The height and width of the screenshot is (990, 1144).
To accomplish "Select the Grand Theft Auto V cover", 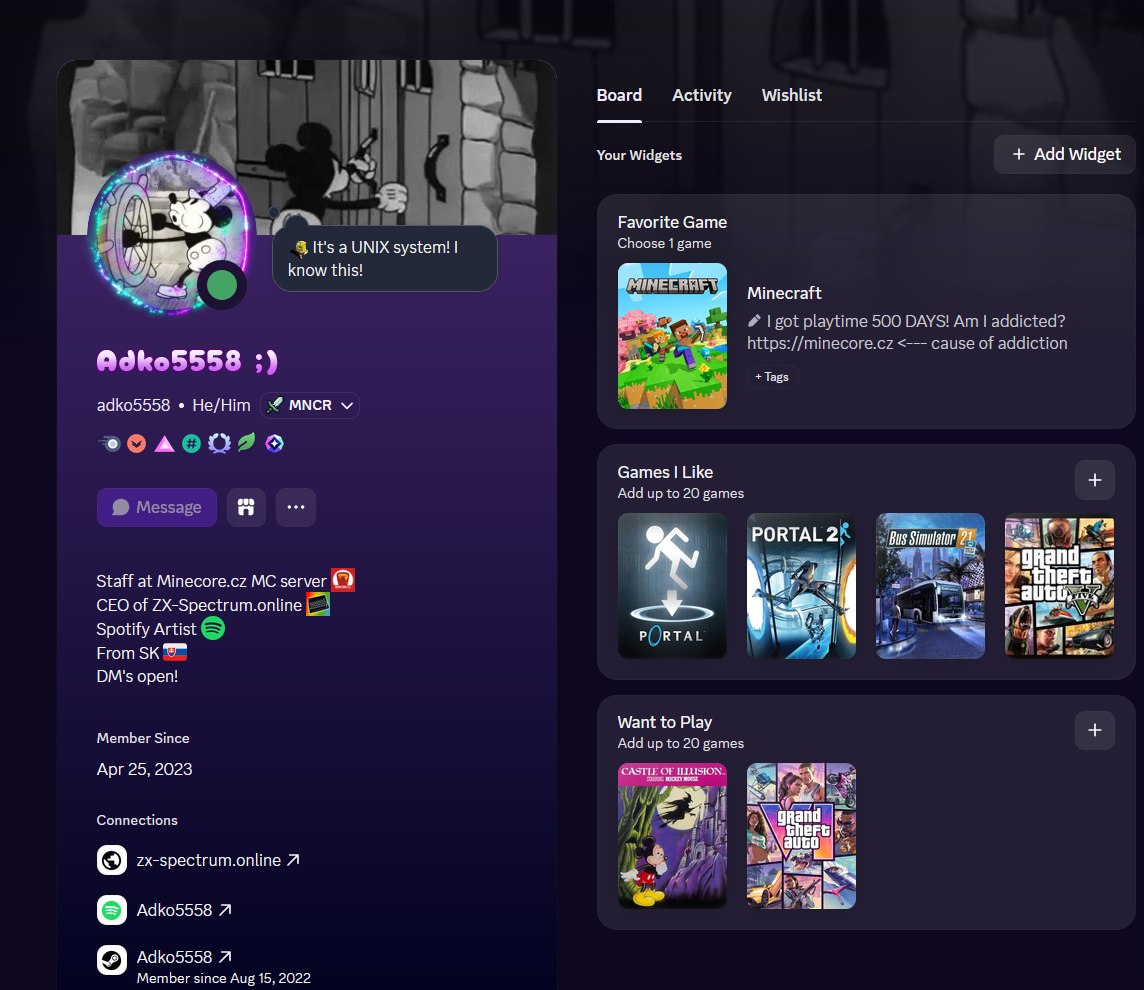I will click(x=1059, y=586).
